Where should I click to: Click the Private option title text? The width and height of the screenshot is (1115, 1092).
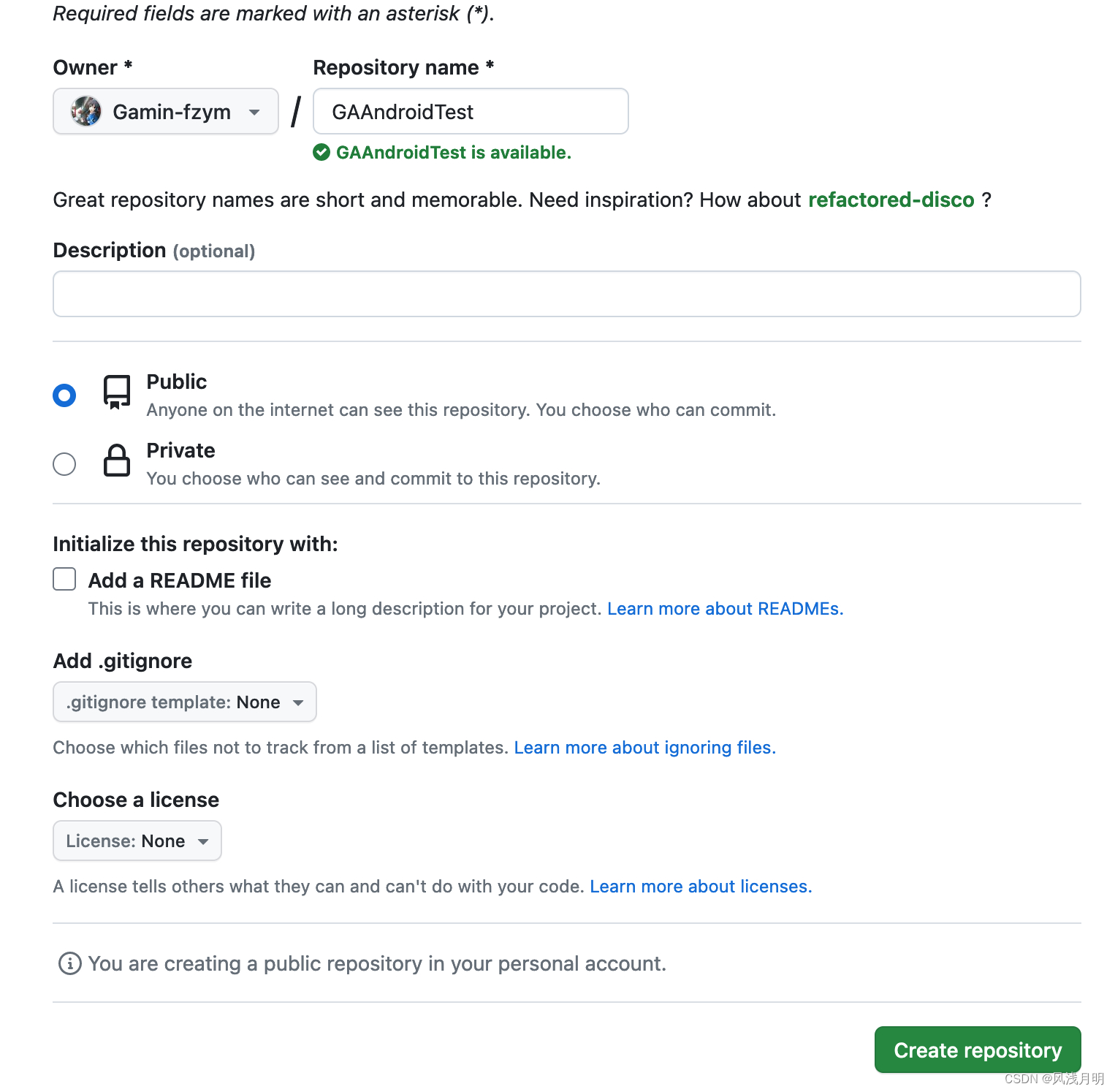[x=180, y=450]
